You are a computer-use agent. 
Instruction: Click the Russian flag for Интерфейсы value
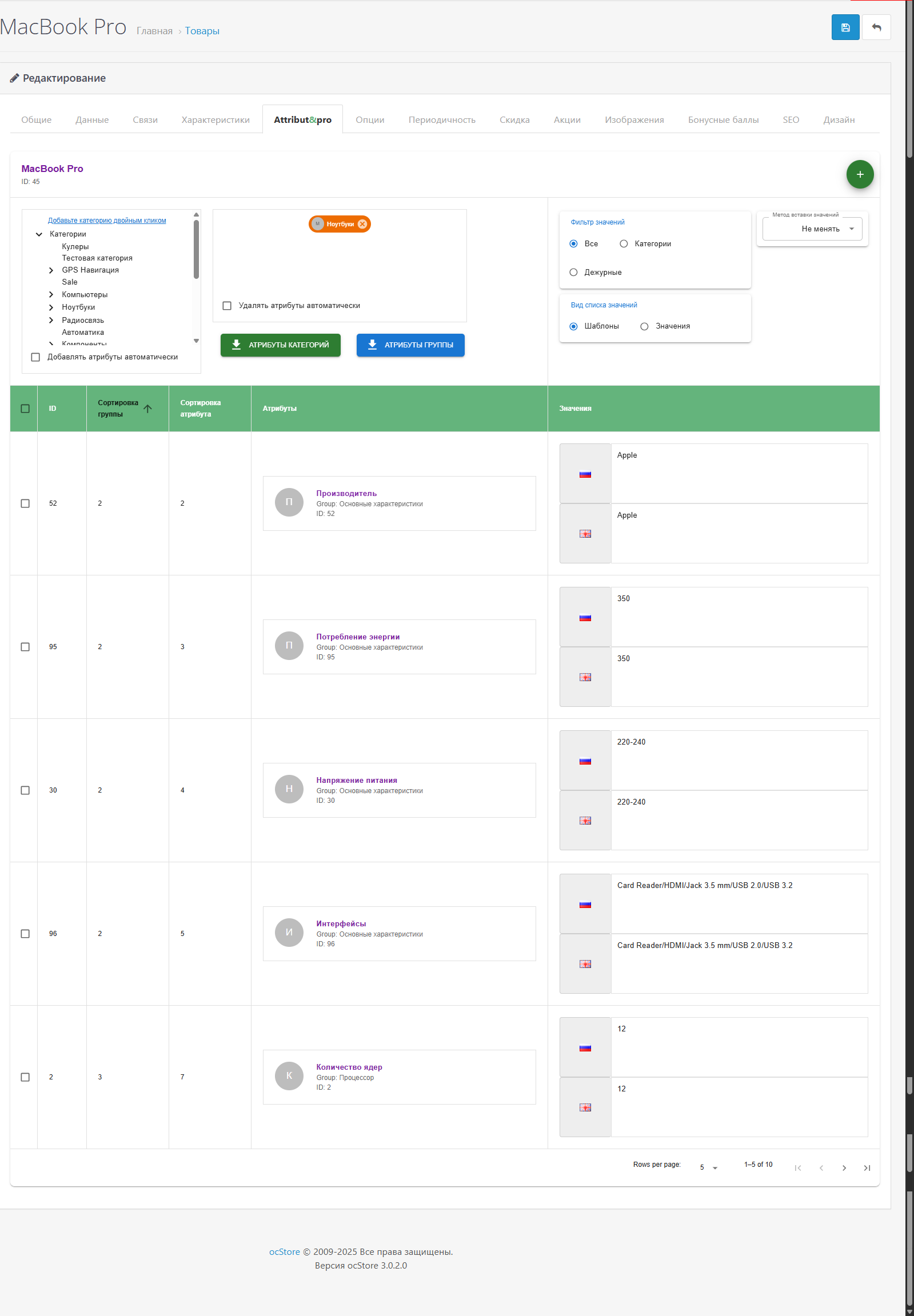(x=585, y=905)
